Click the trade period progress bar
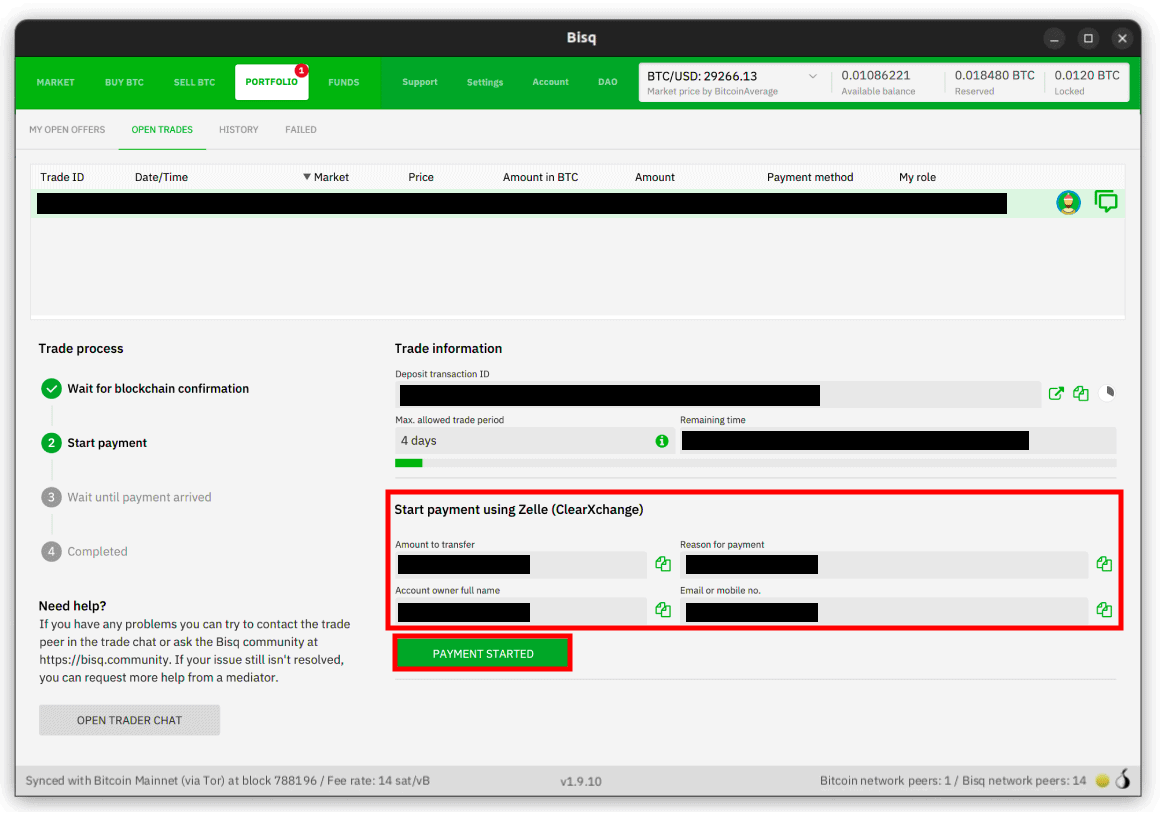1160x813 pixels. (755, 463)
